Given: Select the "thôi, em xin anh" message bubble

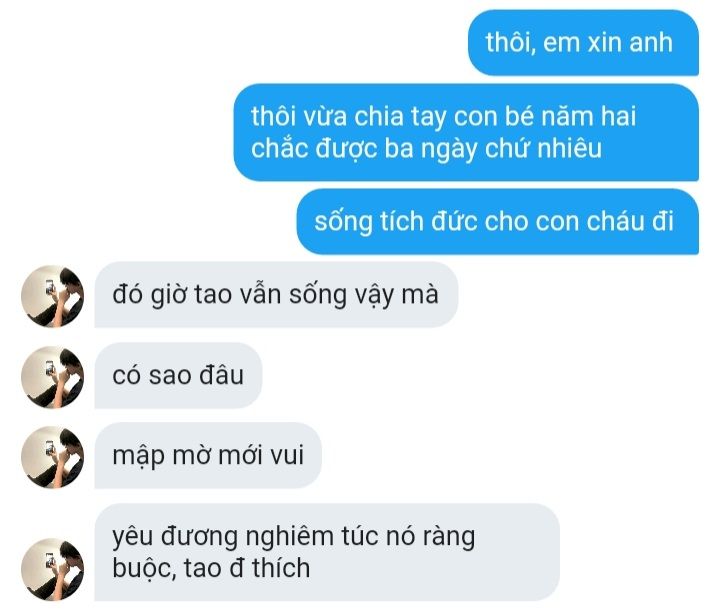Looking at the screenshot, I should [x=583, y=43].
